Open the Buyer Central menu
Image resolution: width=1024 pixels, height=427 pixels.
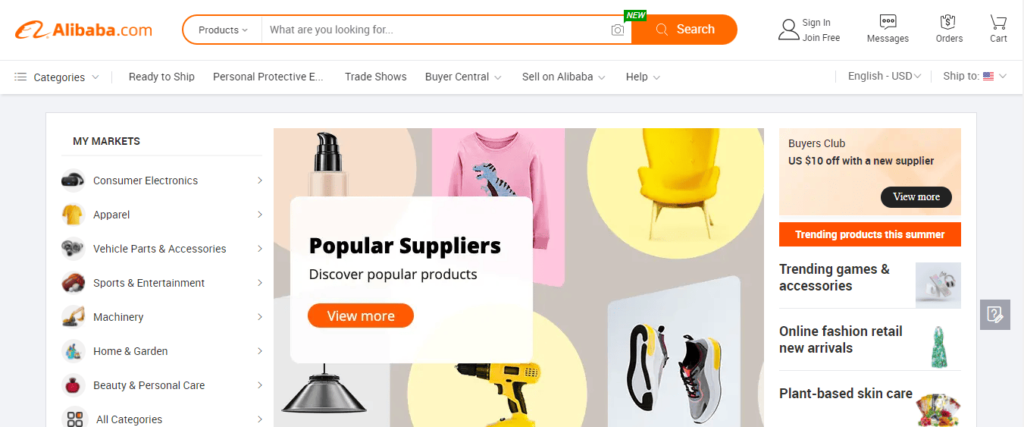(463, 77)
